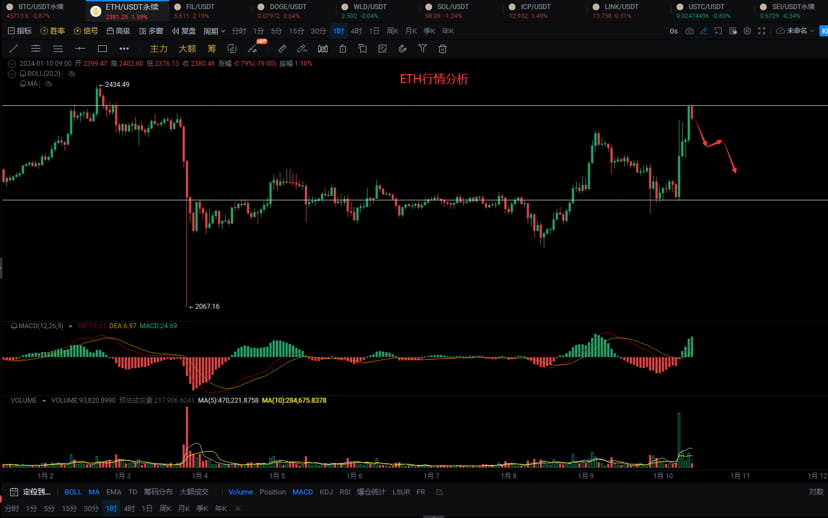Click the 2067.16 low price label

coord(207,306)
